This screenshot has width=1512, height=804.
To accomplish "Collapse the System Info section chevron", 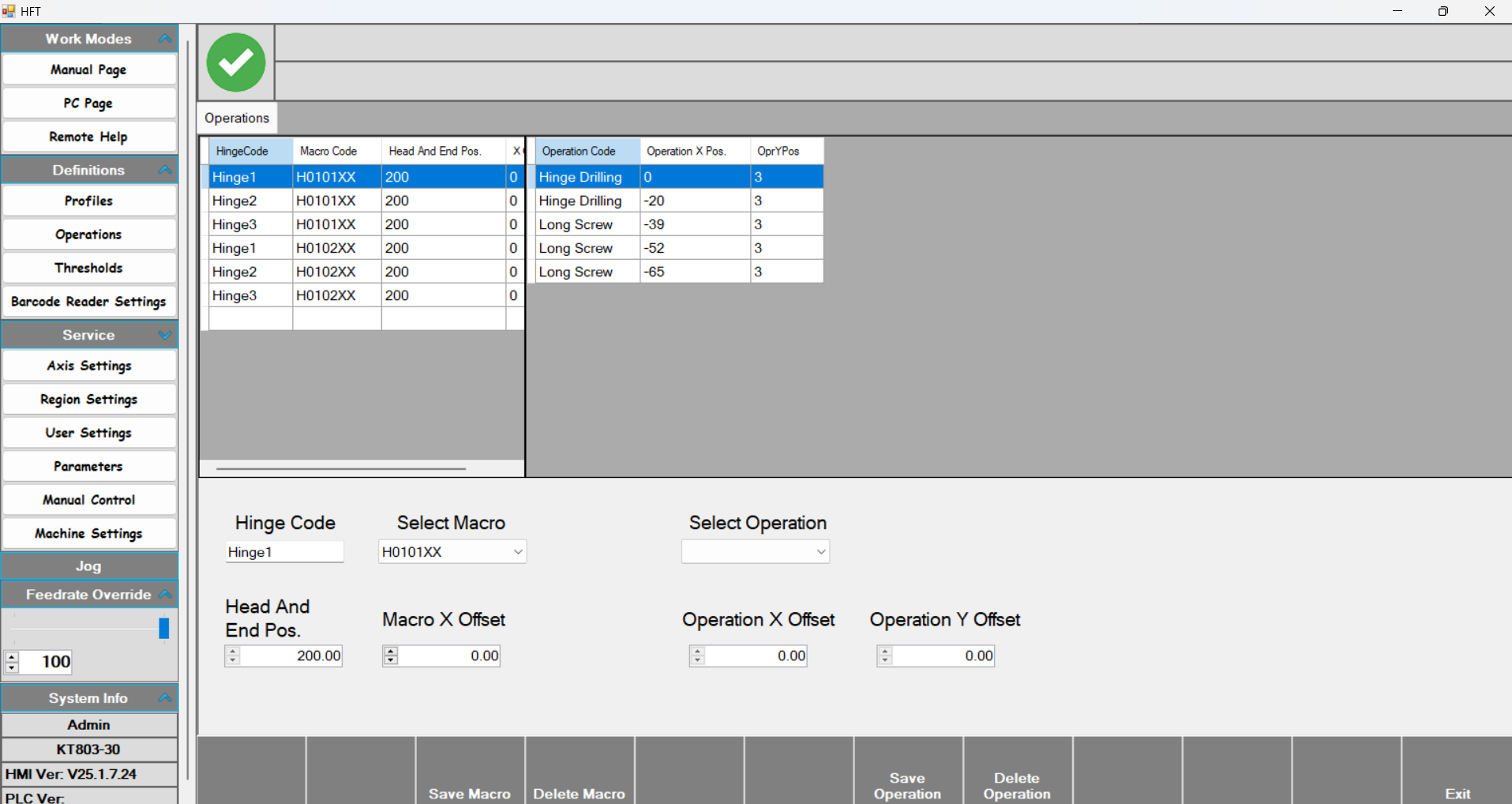I will [164, 698].
